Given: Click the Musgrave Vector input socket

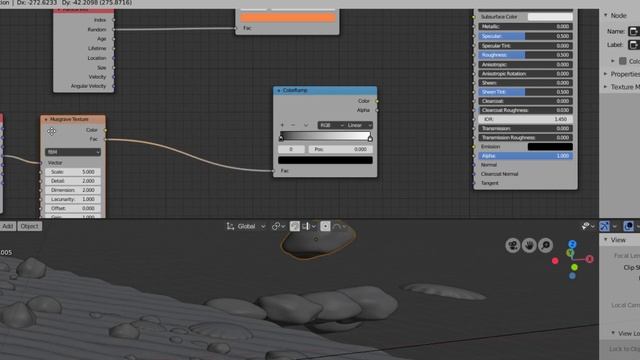Looking at the screenshot, I should click(41, 163).
